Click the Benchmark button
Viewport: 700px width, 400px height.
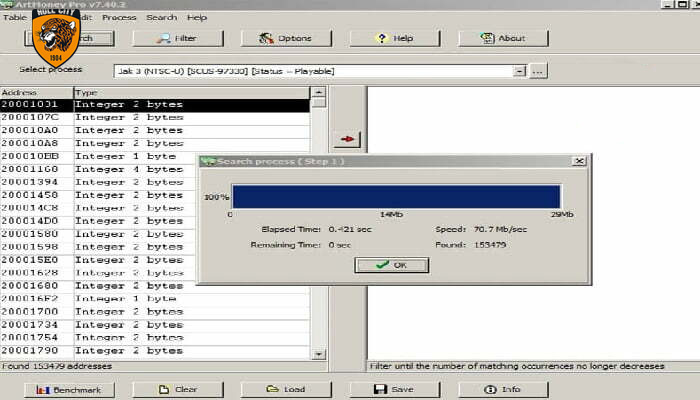[69, 390]
